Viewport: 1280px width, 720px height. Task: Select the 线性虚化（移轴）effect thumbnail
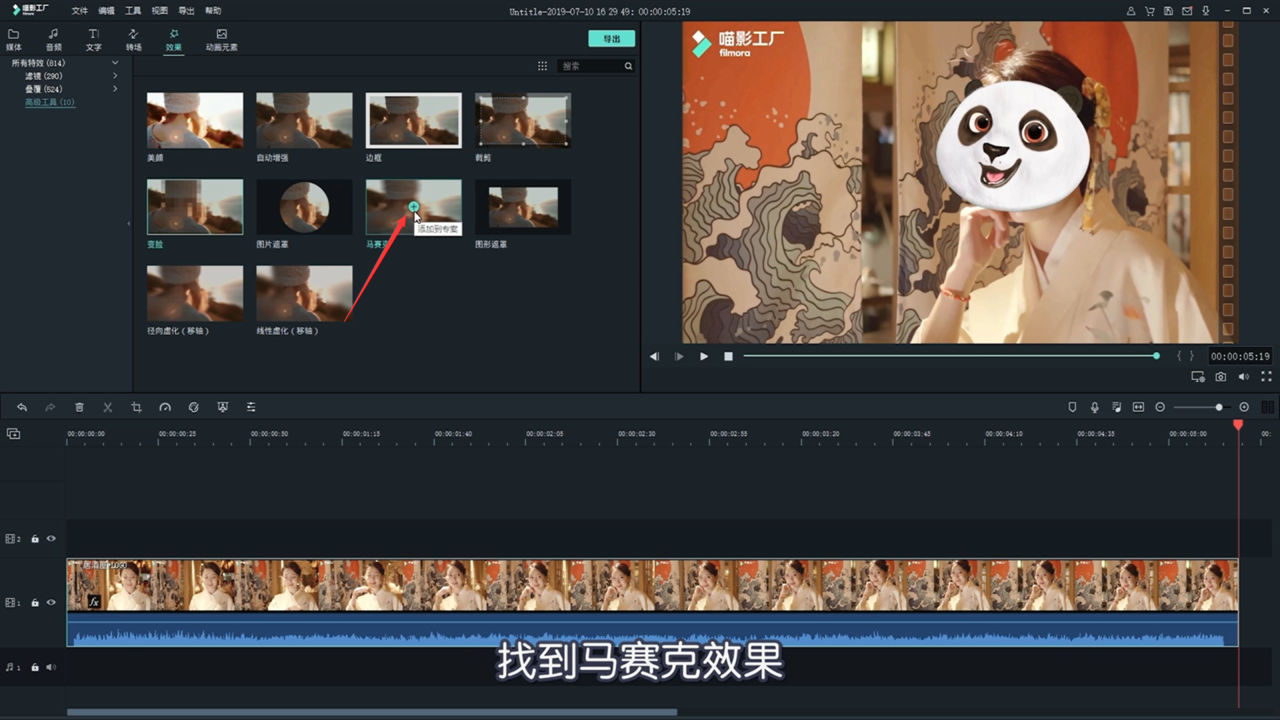[304, 293]
